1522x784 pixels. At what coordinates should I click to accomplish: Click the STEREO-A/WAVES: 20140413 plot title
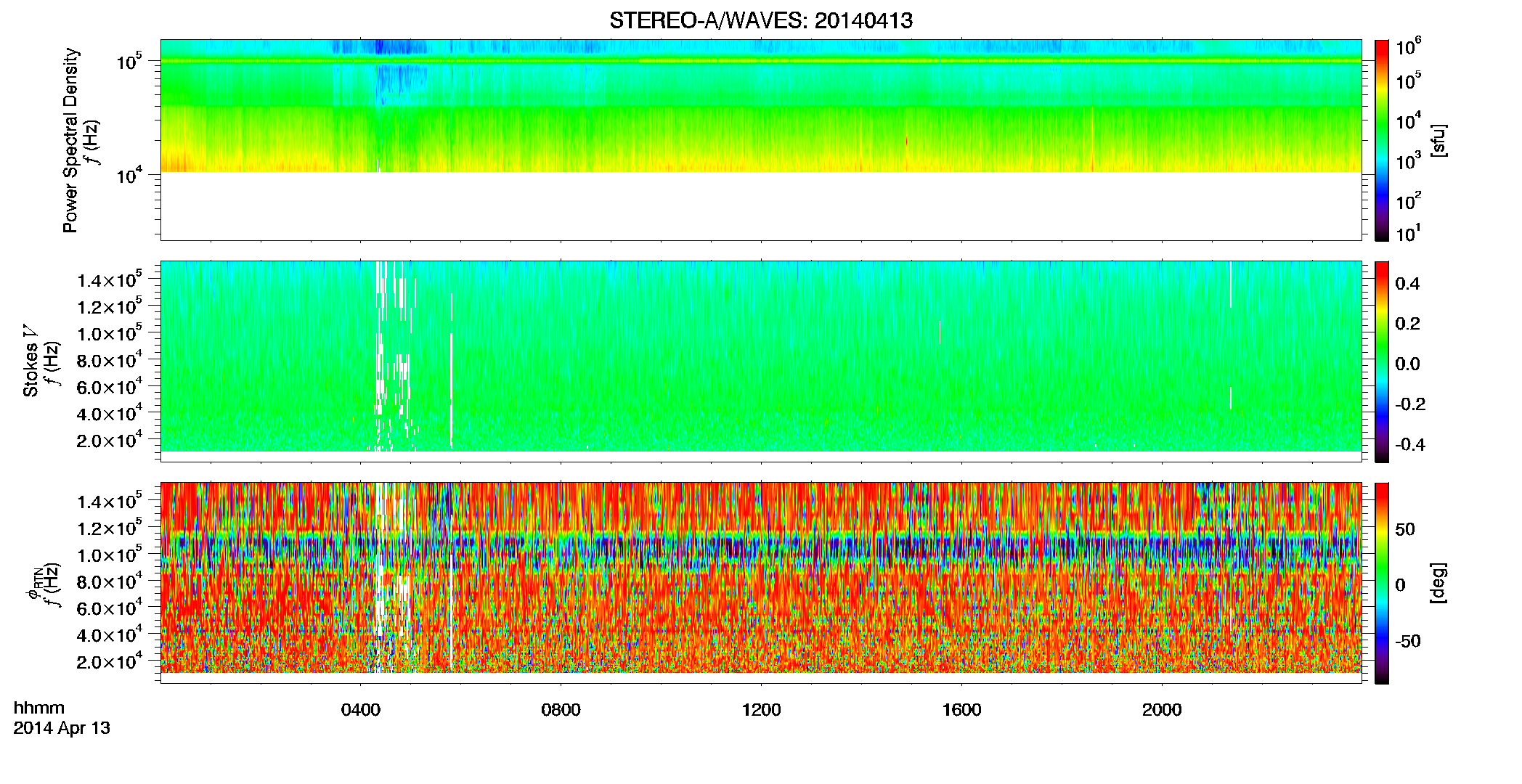click(760, 21)
